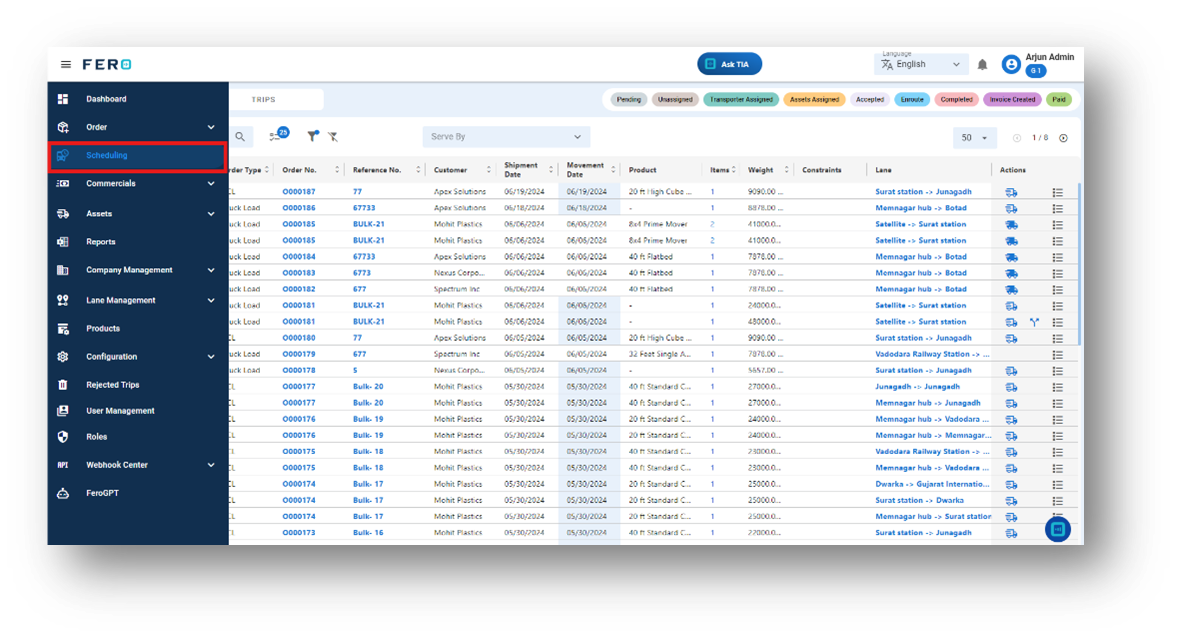Toggle the Enroute status filter chip
Image resolution: width=1179 pixels, height=640 pixels.
[x=911, y=99]
